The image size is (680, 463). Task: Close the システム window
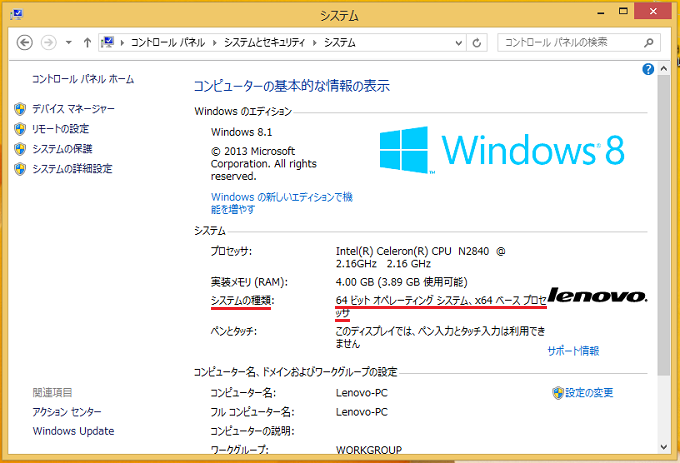653,11
